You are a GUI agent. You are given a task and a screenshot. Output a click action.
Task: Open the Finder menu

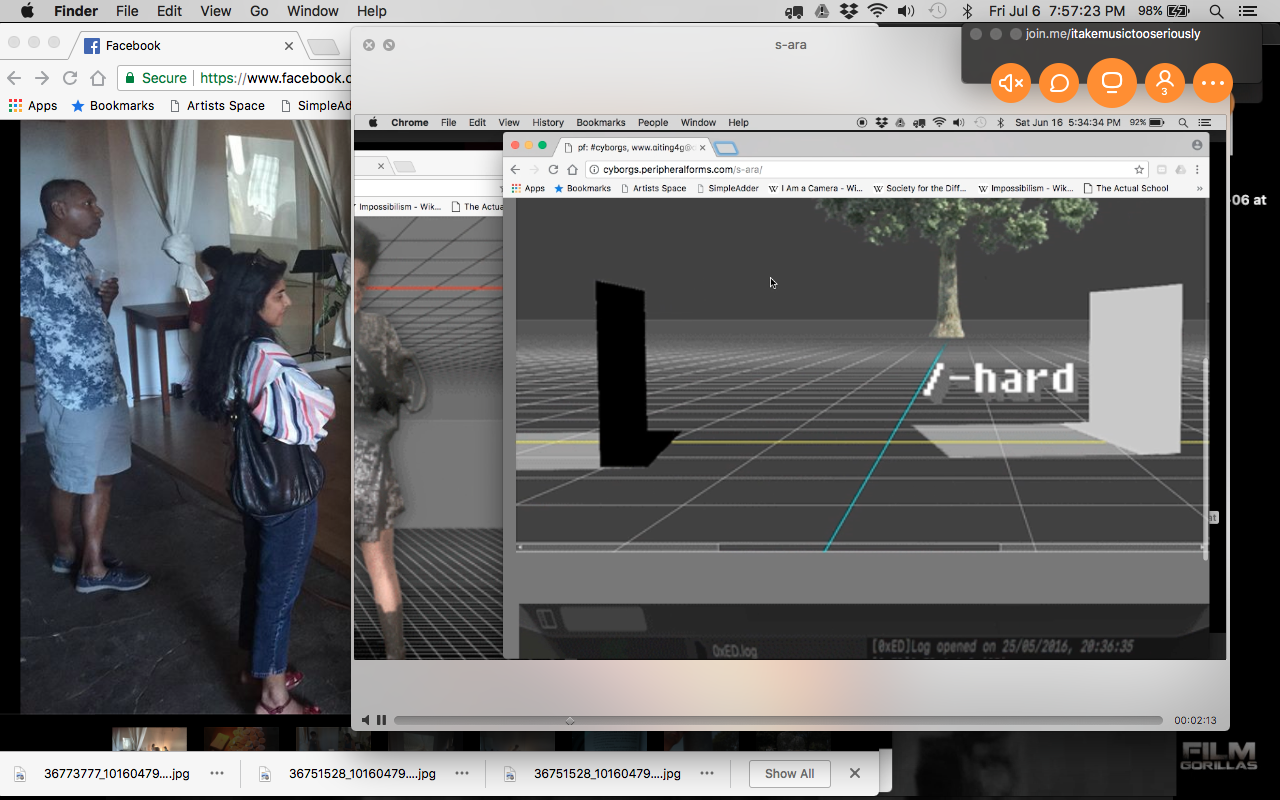75,11
